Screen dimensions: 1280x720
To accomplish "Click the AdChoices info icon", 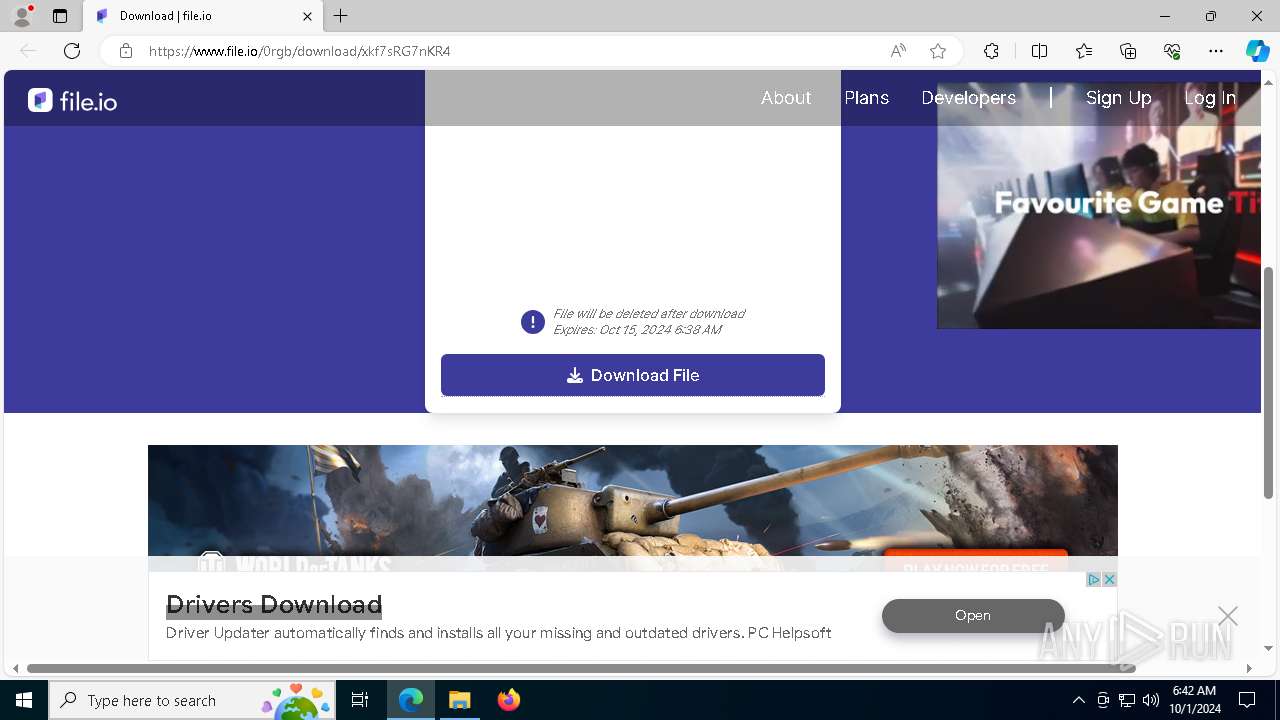I will (x=1094, y=579).
